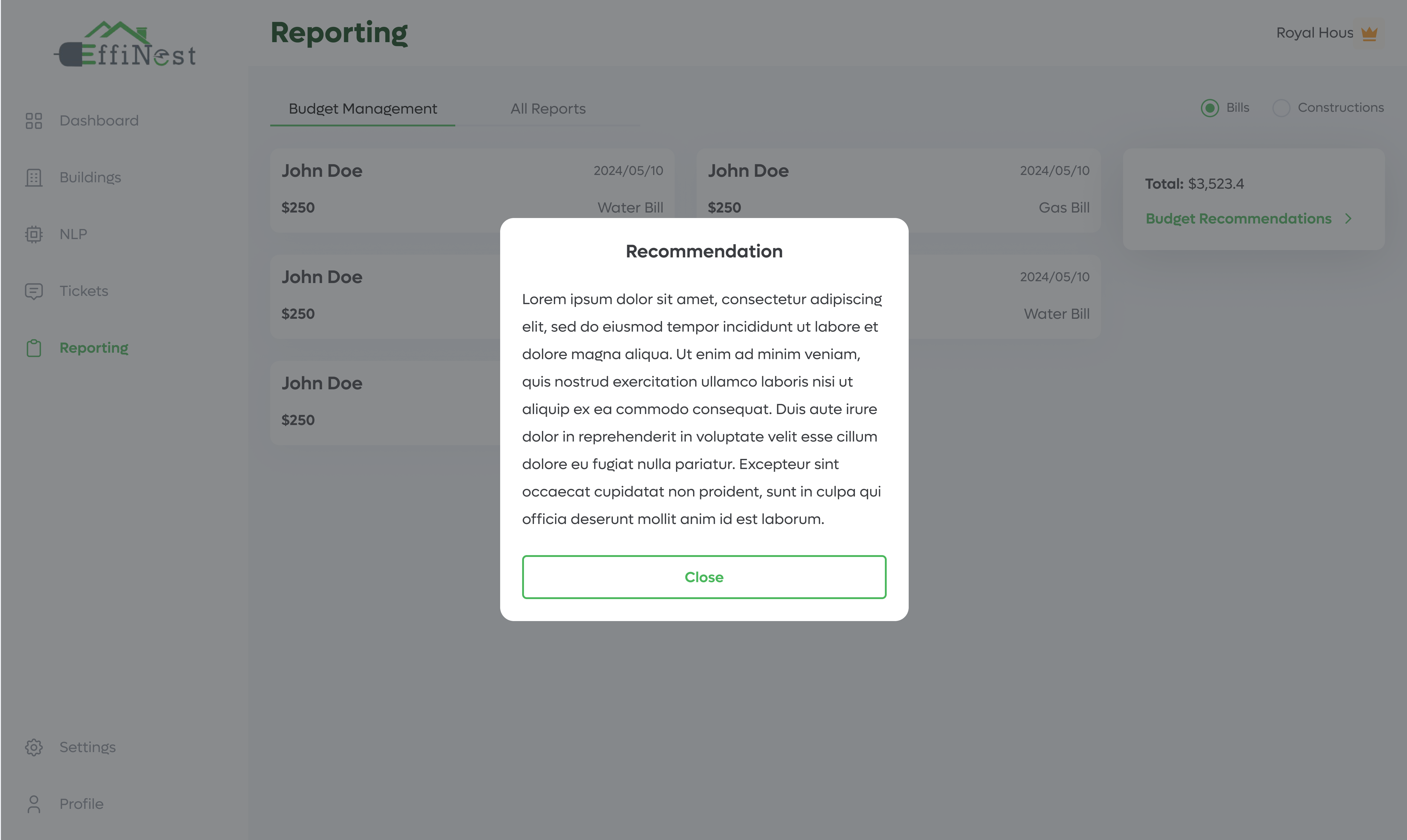Expand Budget Recommendations chevron arrow
Screen dimensions: 1407x840
[x=1348, y=219]
